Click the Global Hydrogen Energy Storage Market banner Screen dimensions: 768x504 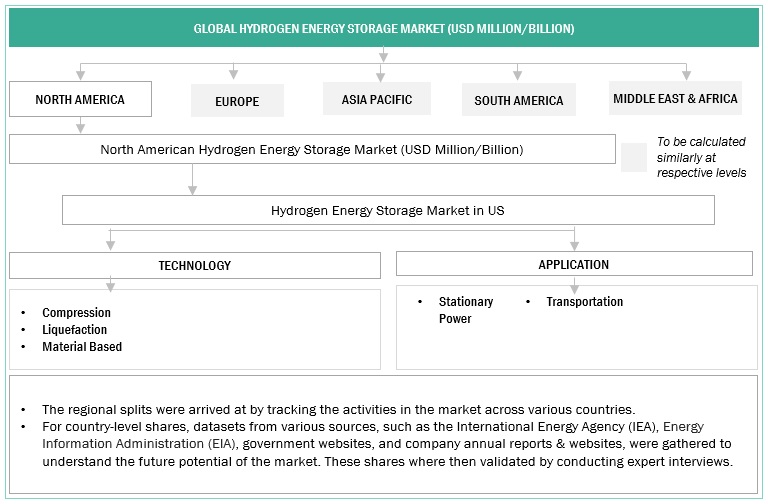[x=384, y=28]
